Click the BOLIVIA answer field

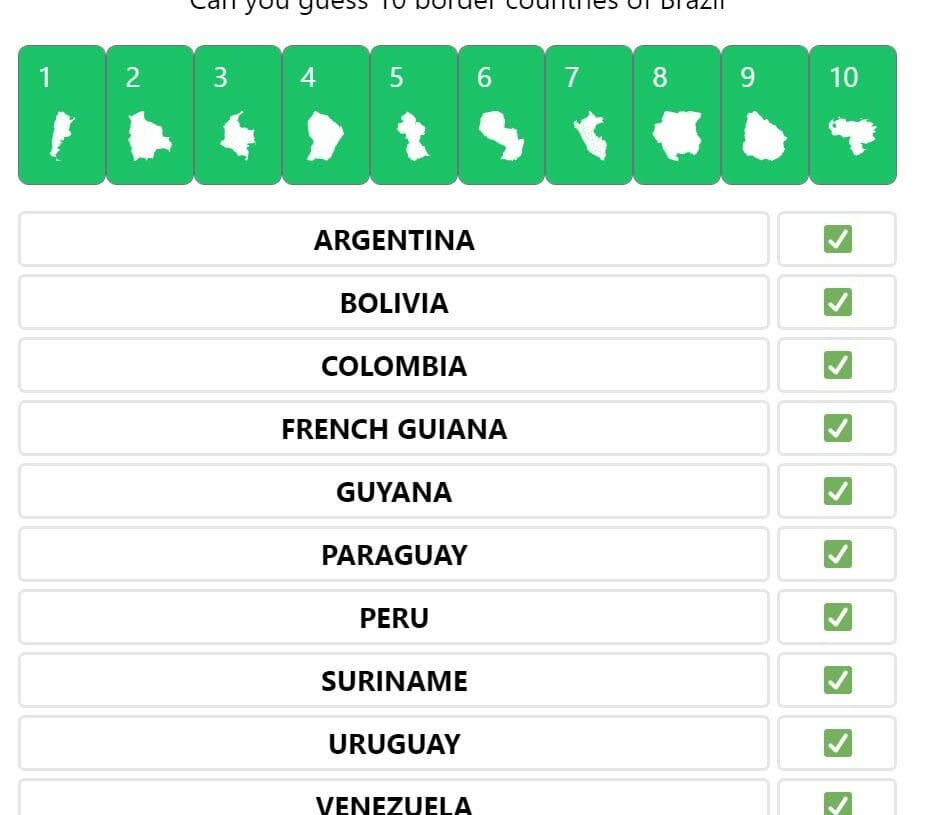point(394,302)
